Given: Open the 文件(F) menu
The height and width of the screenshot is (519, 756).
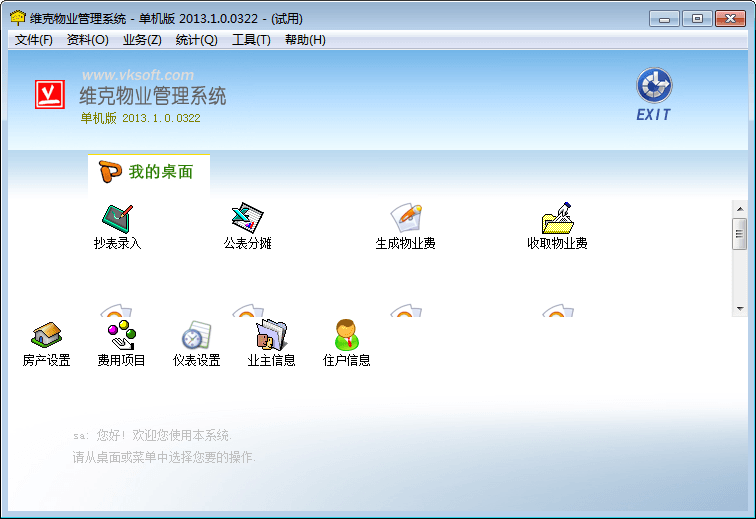Looking at the screenshot, I should [x=34, y=40].
